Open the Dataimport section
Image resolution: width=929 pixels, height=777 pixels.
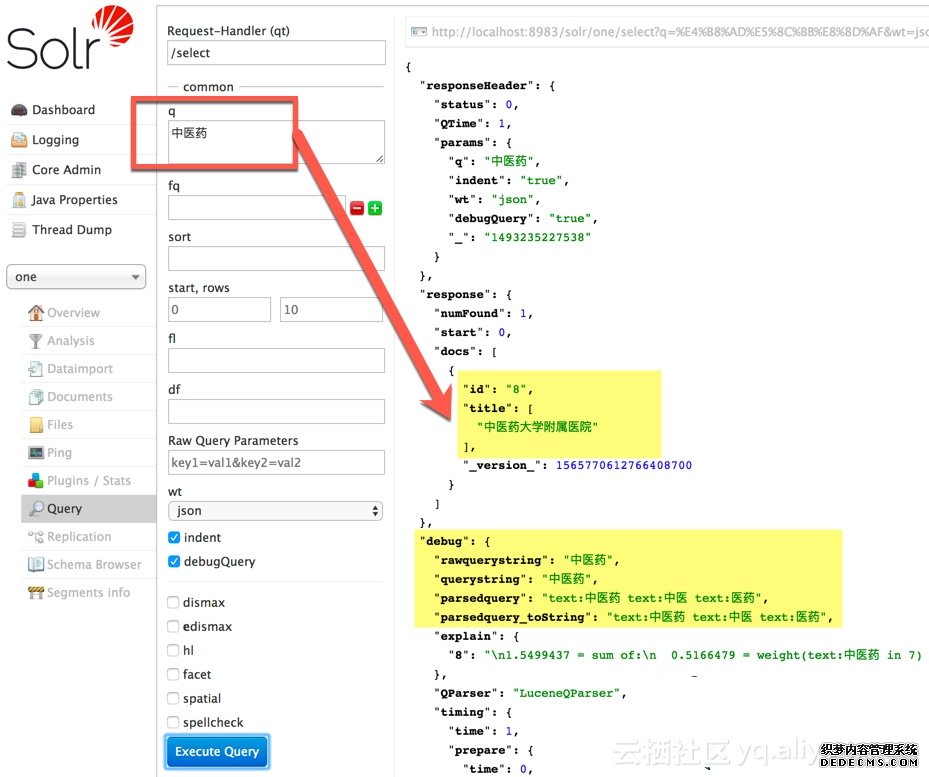pyautogui.click(x=79, y=369)
